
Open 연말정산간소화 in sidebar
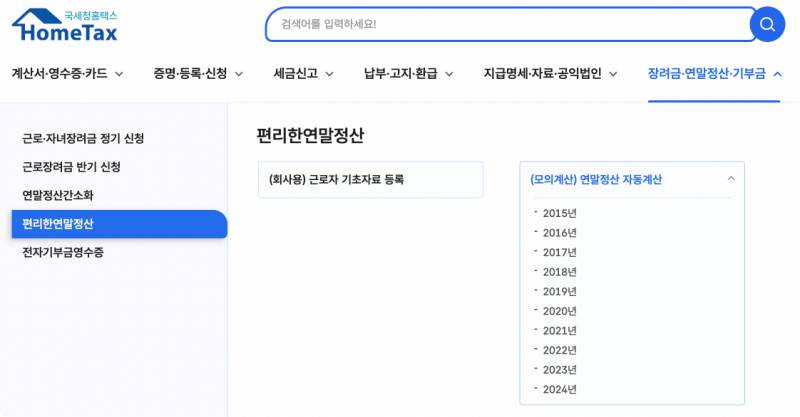click(58, 195)
